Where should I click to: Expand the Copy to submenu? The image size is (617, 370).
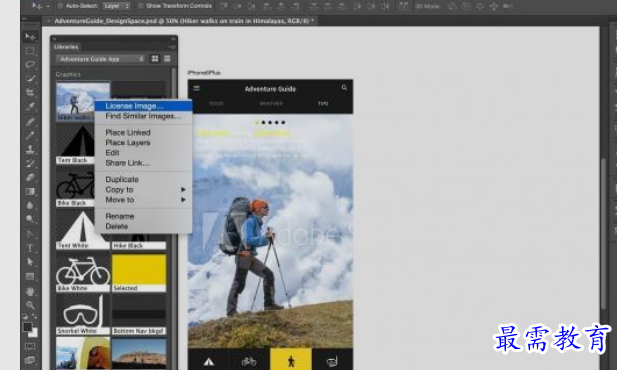coord(143,190)
